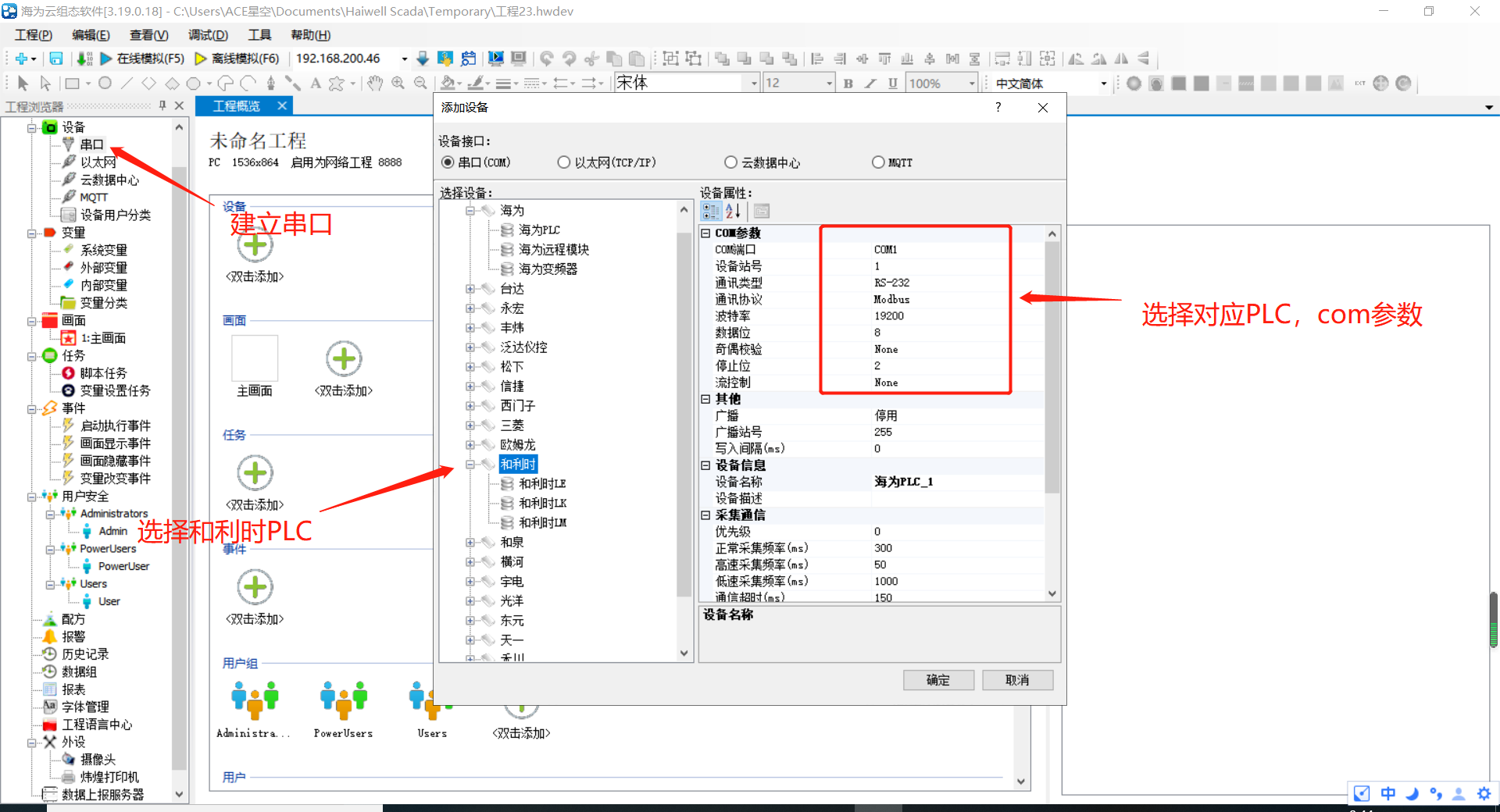Click the 中 input method tray icon
This screenshot has width=1500, height=812.
pos(1388,793)
